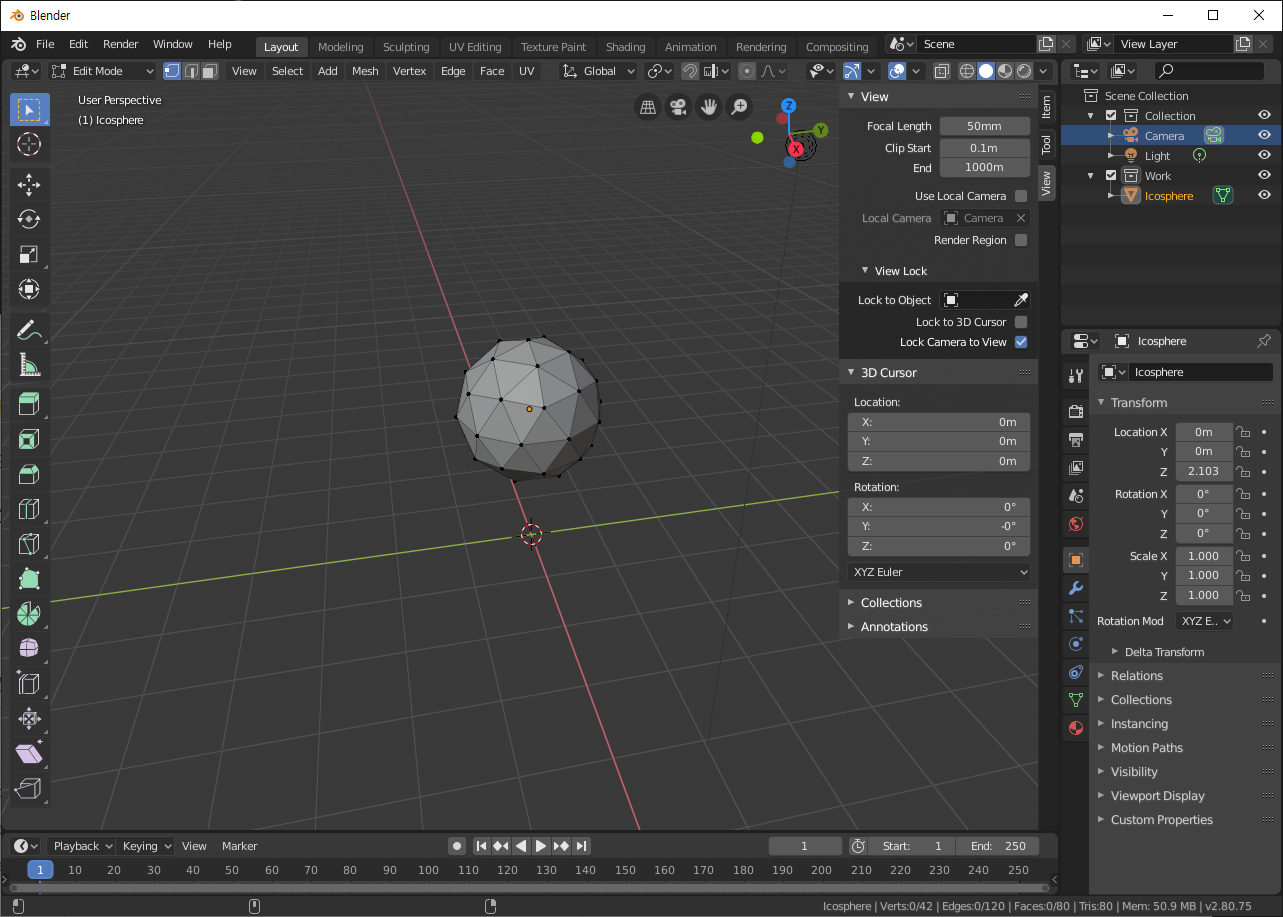Adjust the Focal Length 50mm slider field
This screenshot has height=917, width=1283.
984,126
